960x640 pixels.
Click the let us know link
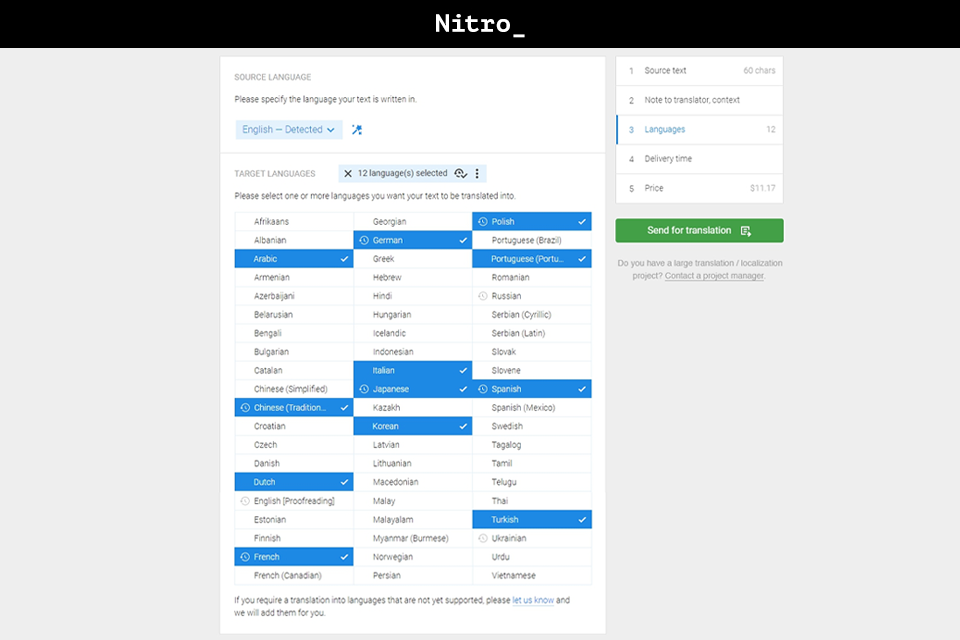point(533,600)
